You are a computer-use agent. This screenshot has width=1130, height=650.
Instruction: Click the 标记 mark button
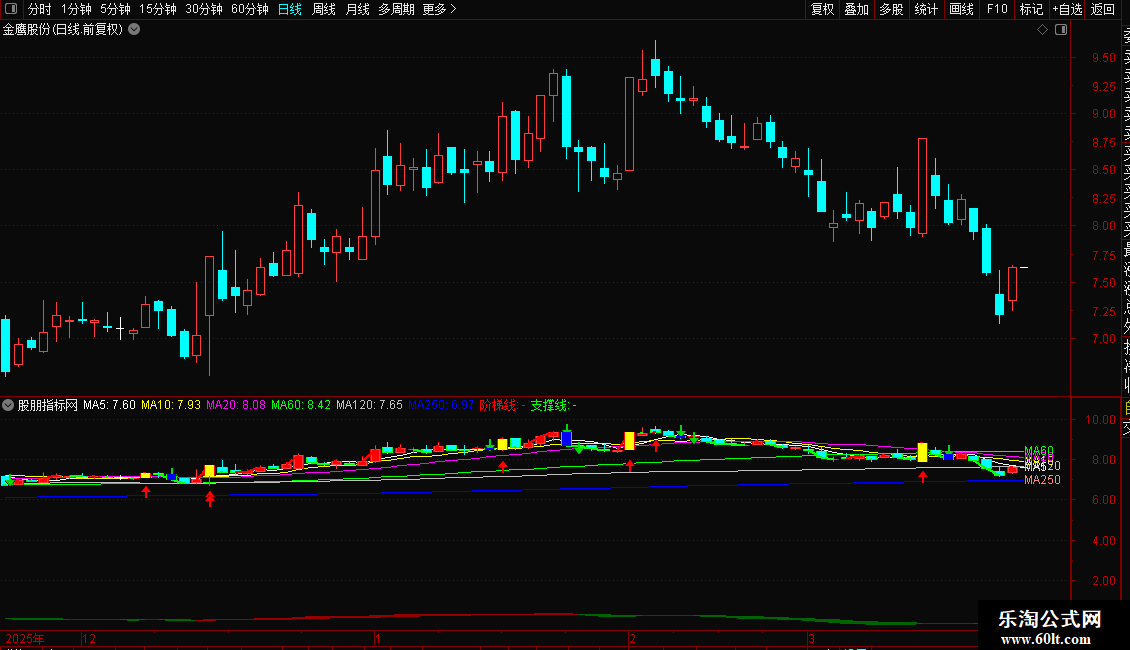pyautogui.click(x=1031, y=9)
